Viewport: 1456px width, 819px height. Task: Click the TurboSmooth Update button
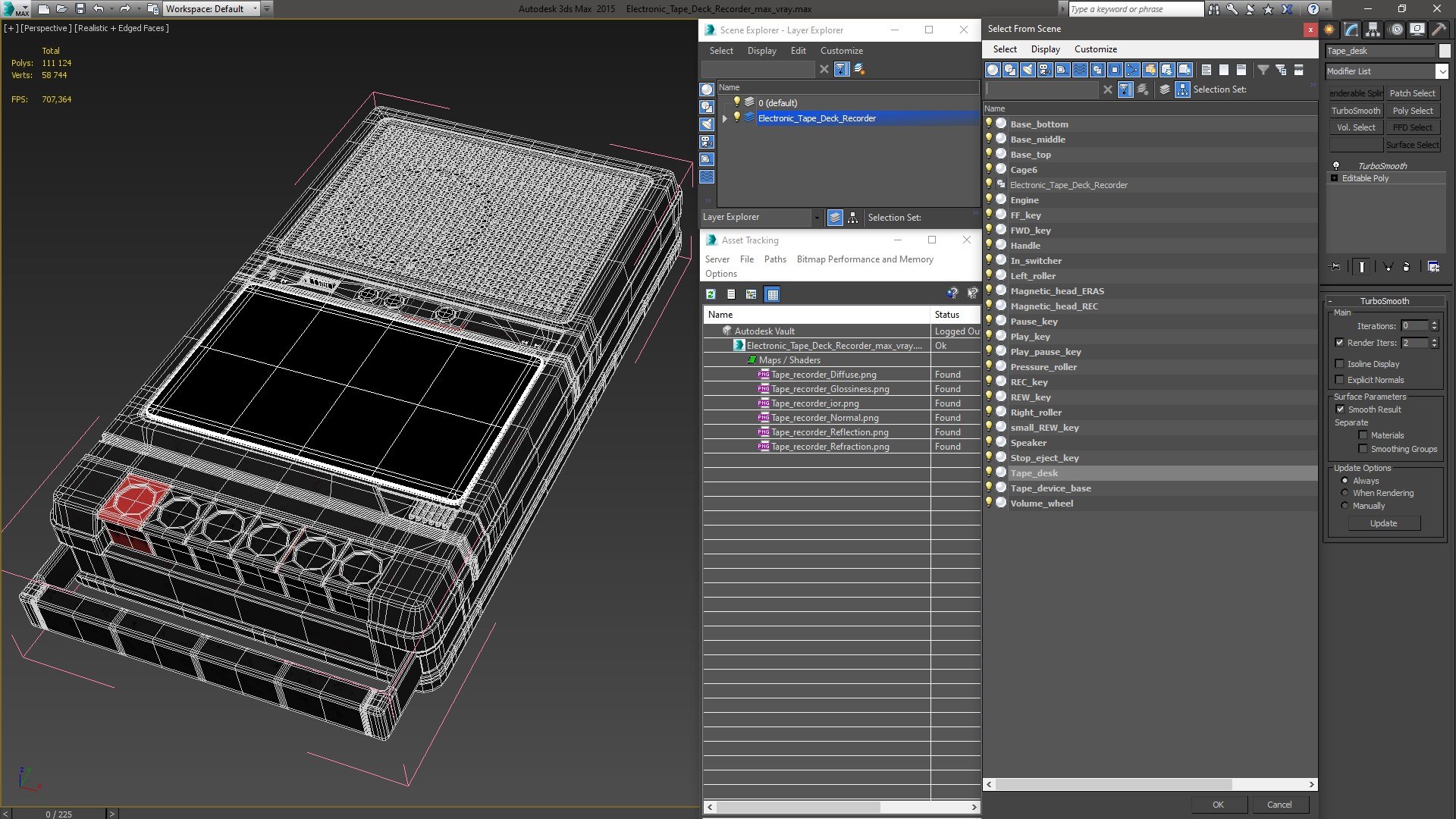[1383, 523]
